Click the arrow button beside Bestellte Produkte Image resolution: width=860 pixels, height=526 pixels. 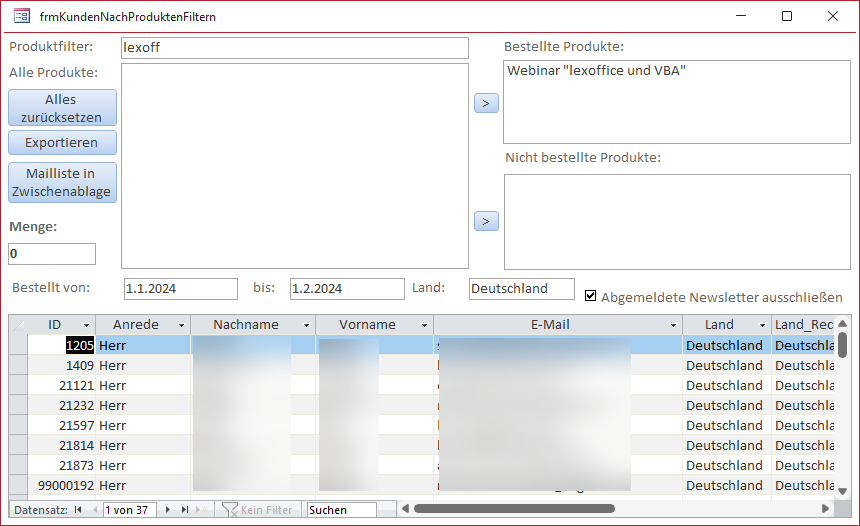point(486,102)
